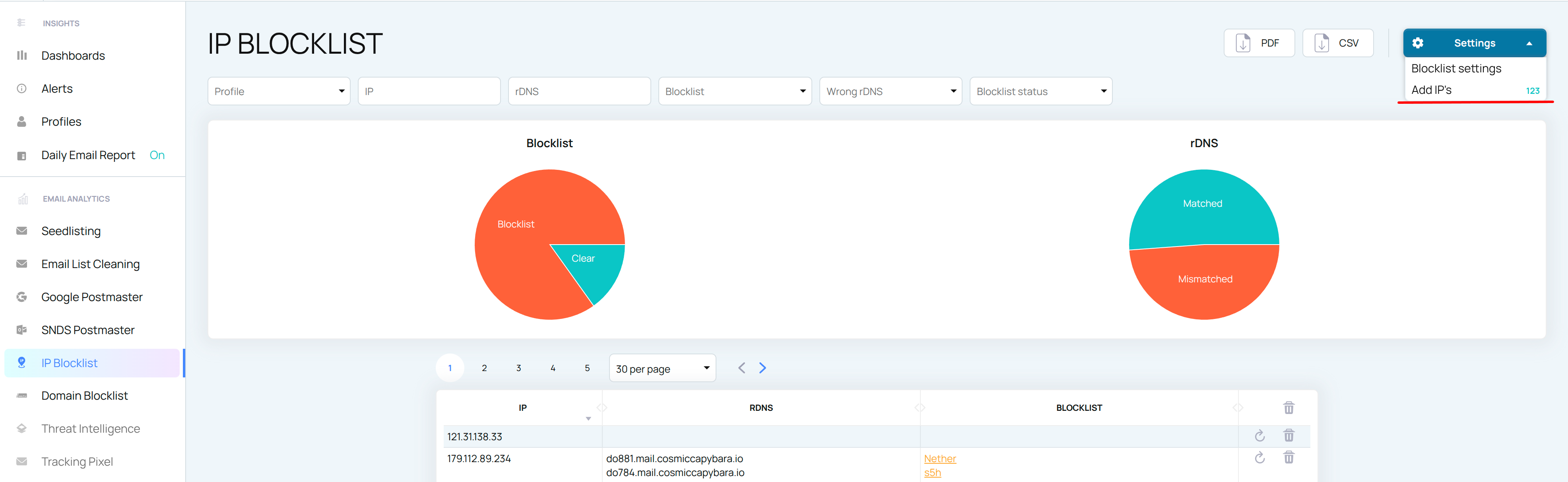Click the Insights section header icon

(21, 23)
